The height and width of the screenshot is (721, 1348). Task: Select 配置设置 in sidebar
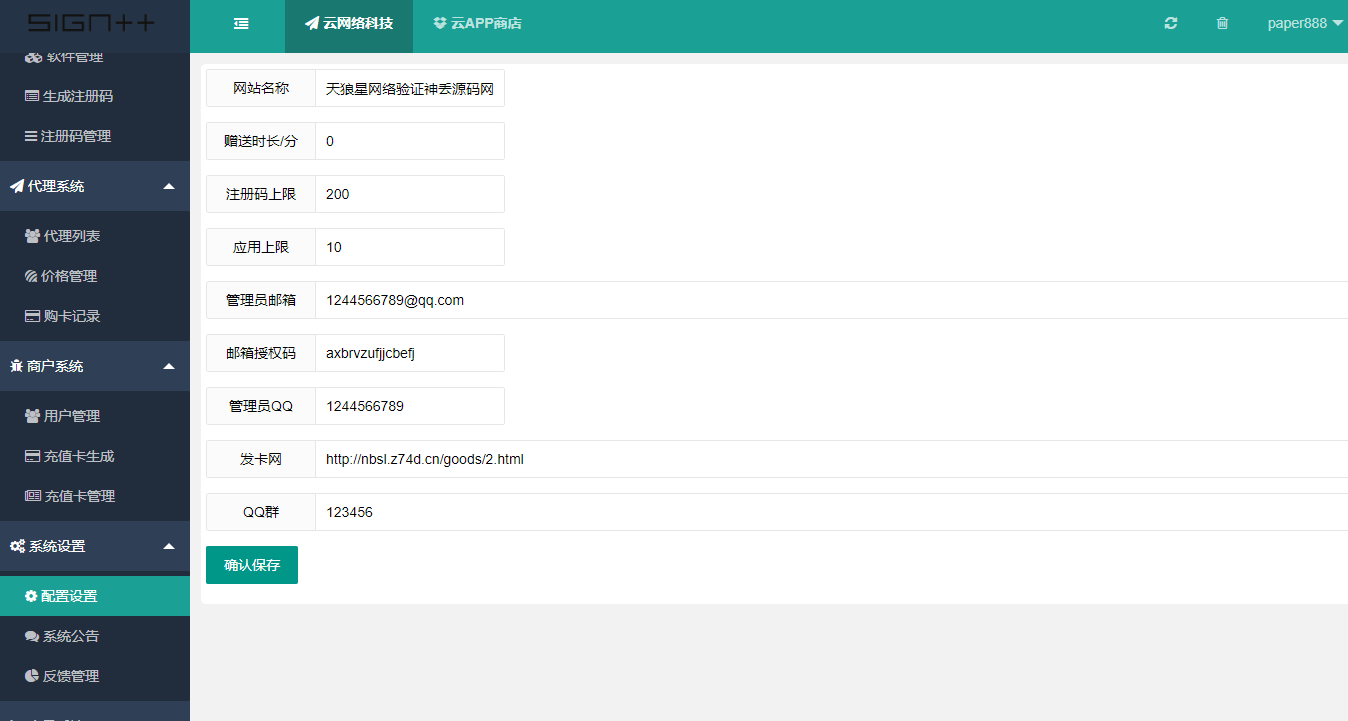click(69, 596)
